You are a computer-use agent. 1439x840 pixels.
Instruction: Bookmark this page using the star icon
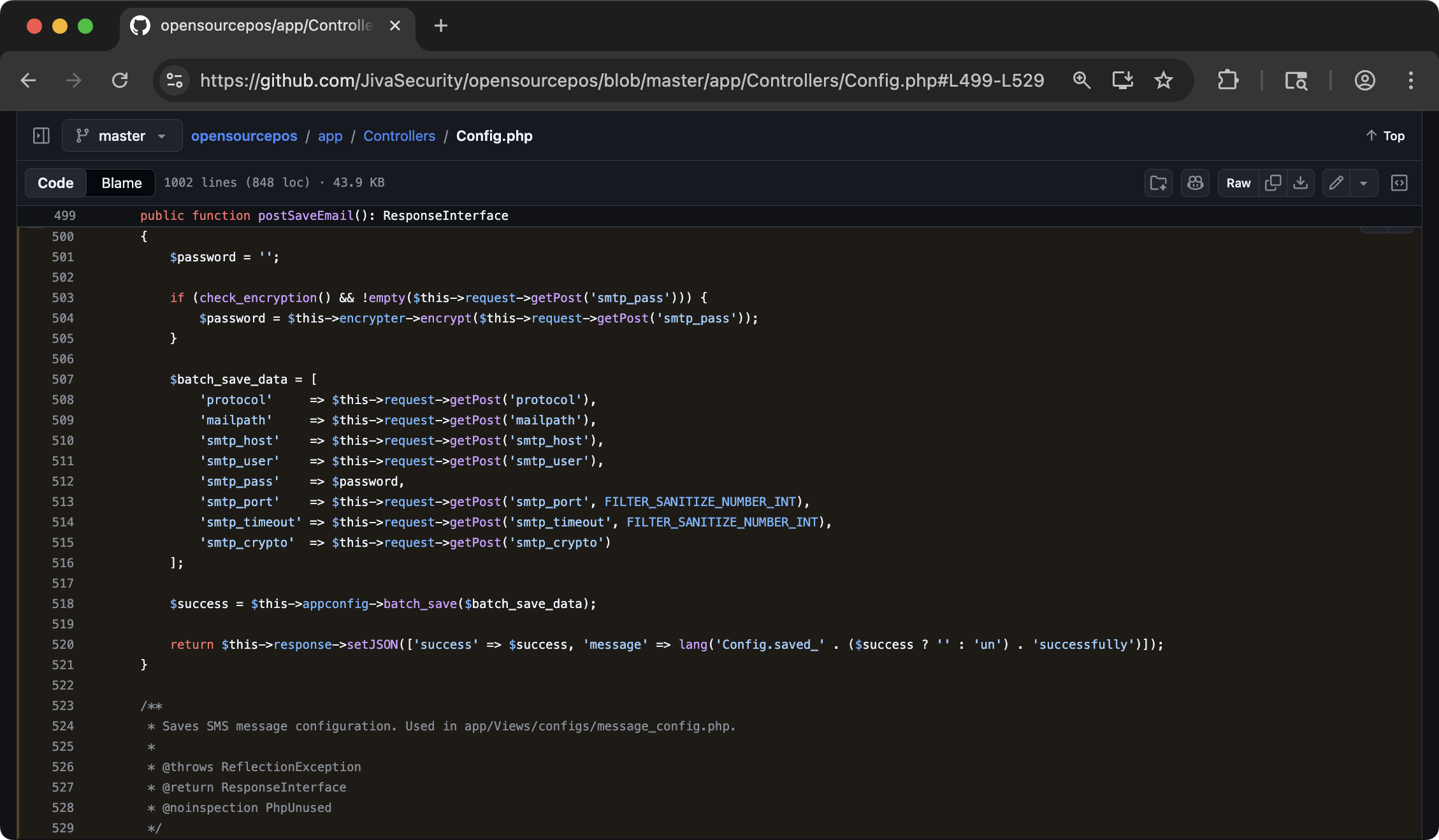(1163, 80)
